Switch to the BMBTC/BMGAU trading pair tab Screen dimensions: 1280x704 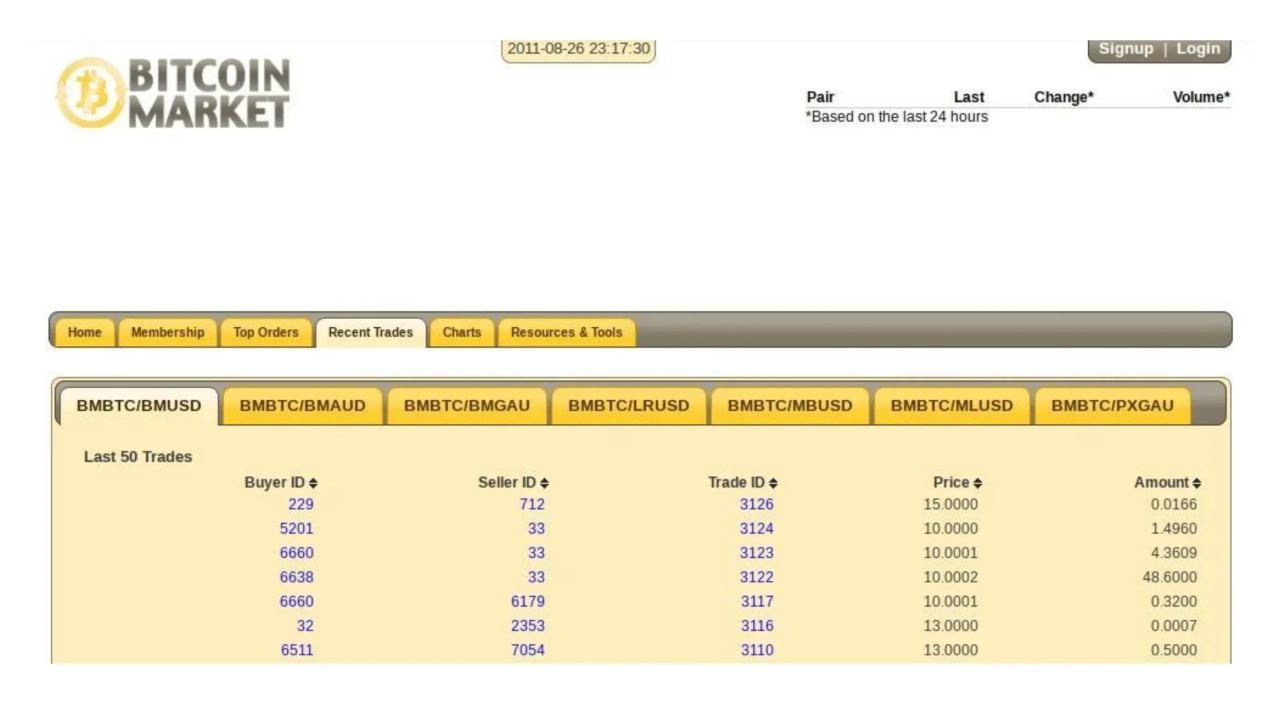(x=466, y=405)
